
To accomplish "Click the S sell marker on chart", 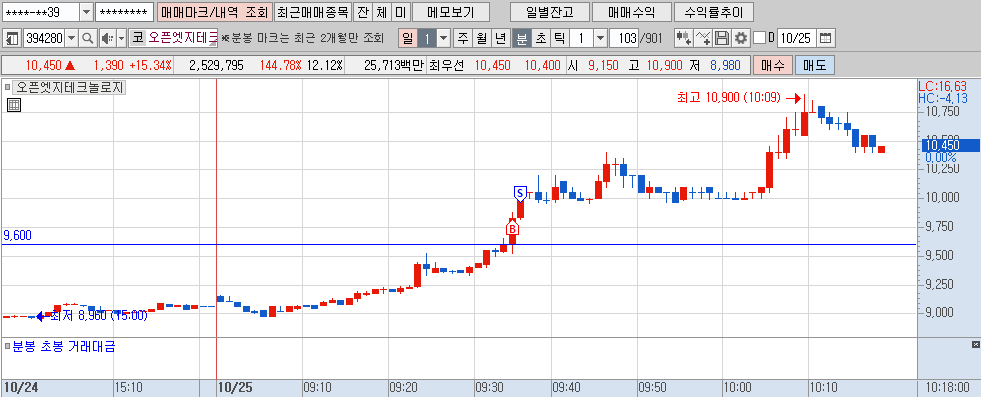I will click(519, 193).
